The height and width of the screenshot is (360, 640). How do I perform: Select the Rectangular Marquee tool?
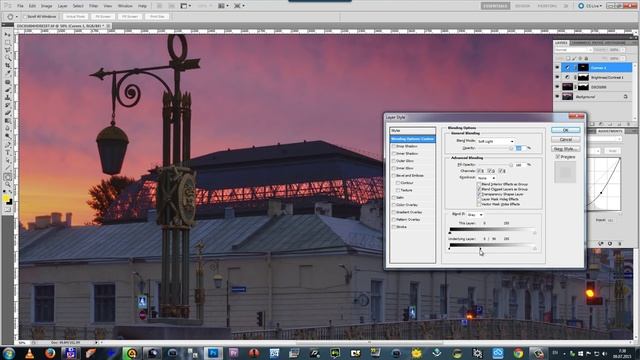(7, 43)
